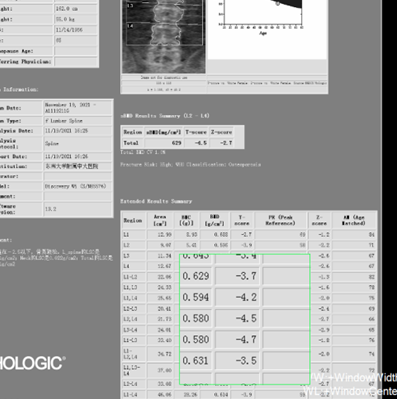Click the Scan Type field Lumbar Spine
397x399 pixels.
78,121
